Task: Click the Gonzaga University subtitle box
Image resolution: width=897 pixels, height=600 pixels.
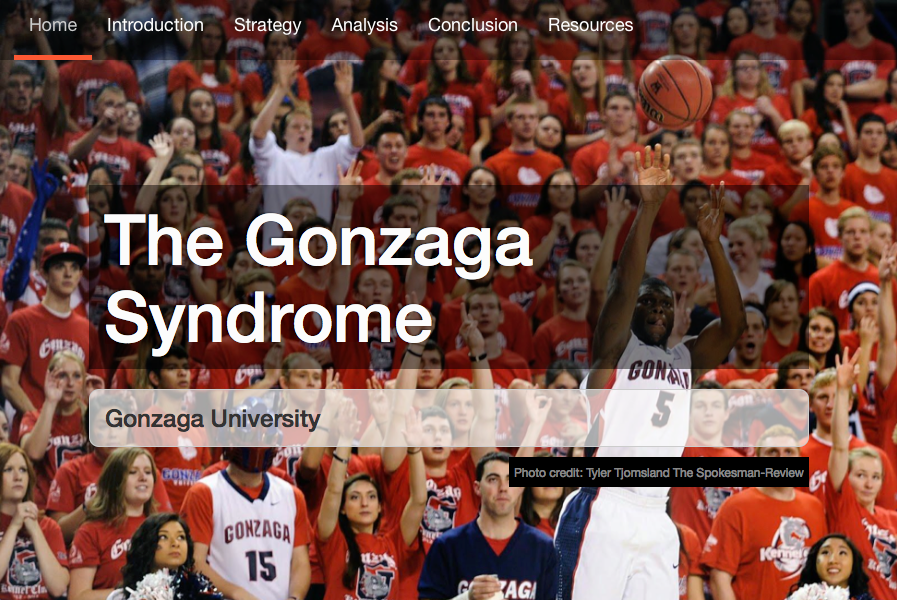Action: [448, 418]
